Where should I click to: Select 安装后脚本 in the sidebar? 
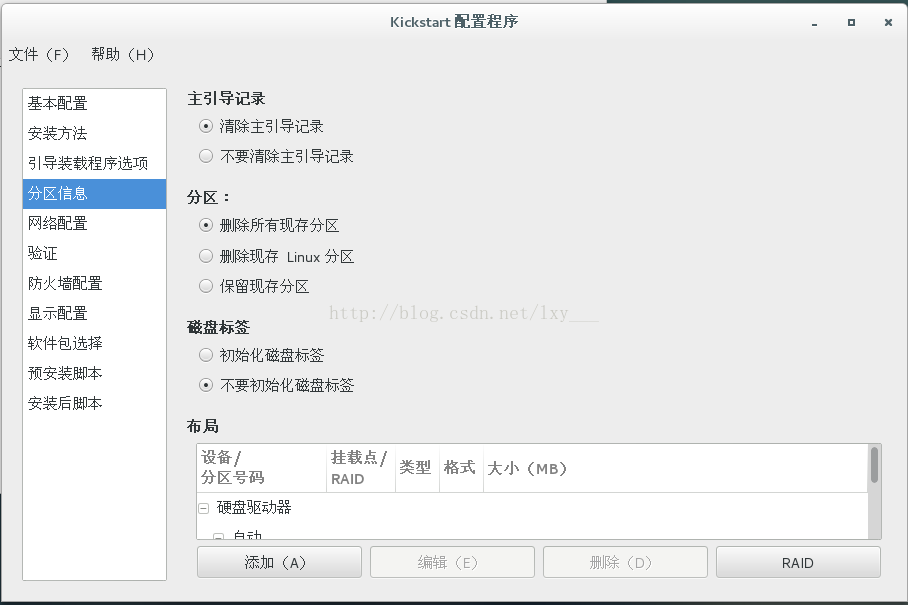[x=94, y=404]
